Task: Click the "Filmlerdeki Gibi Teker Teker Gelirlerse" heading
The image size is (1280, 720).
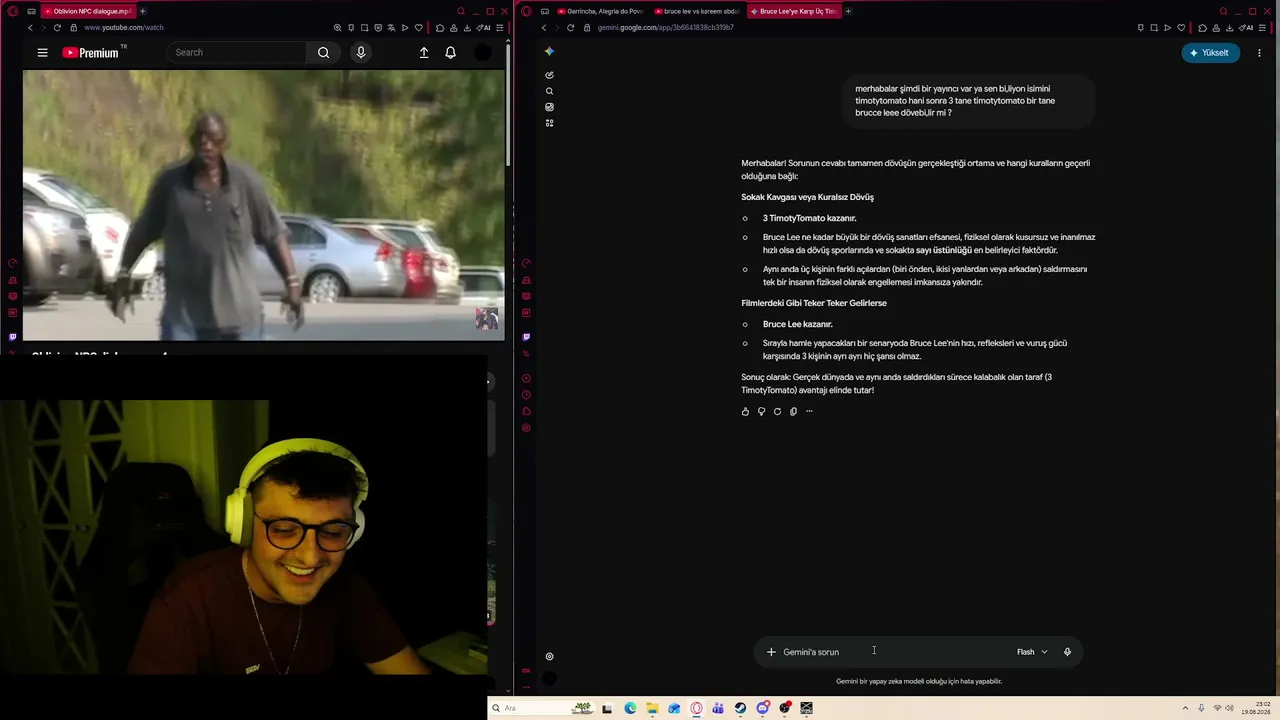Action: click(x=814, y=303)
